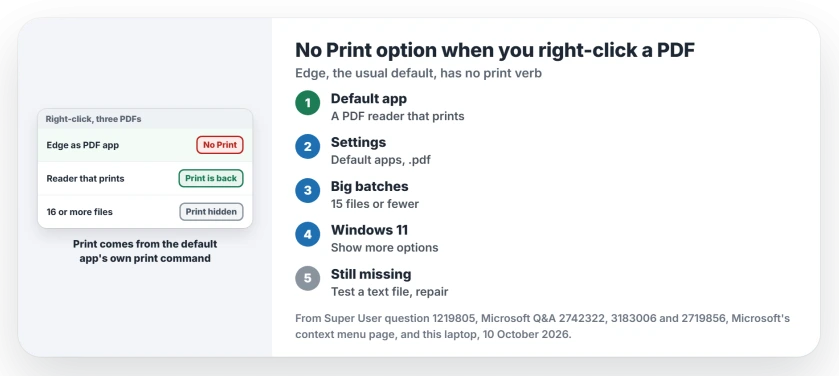Screen dimensions: 839x376
Task: Click the "Windows 11" step title
Action: [x=369, y=230]
